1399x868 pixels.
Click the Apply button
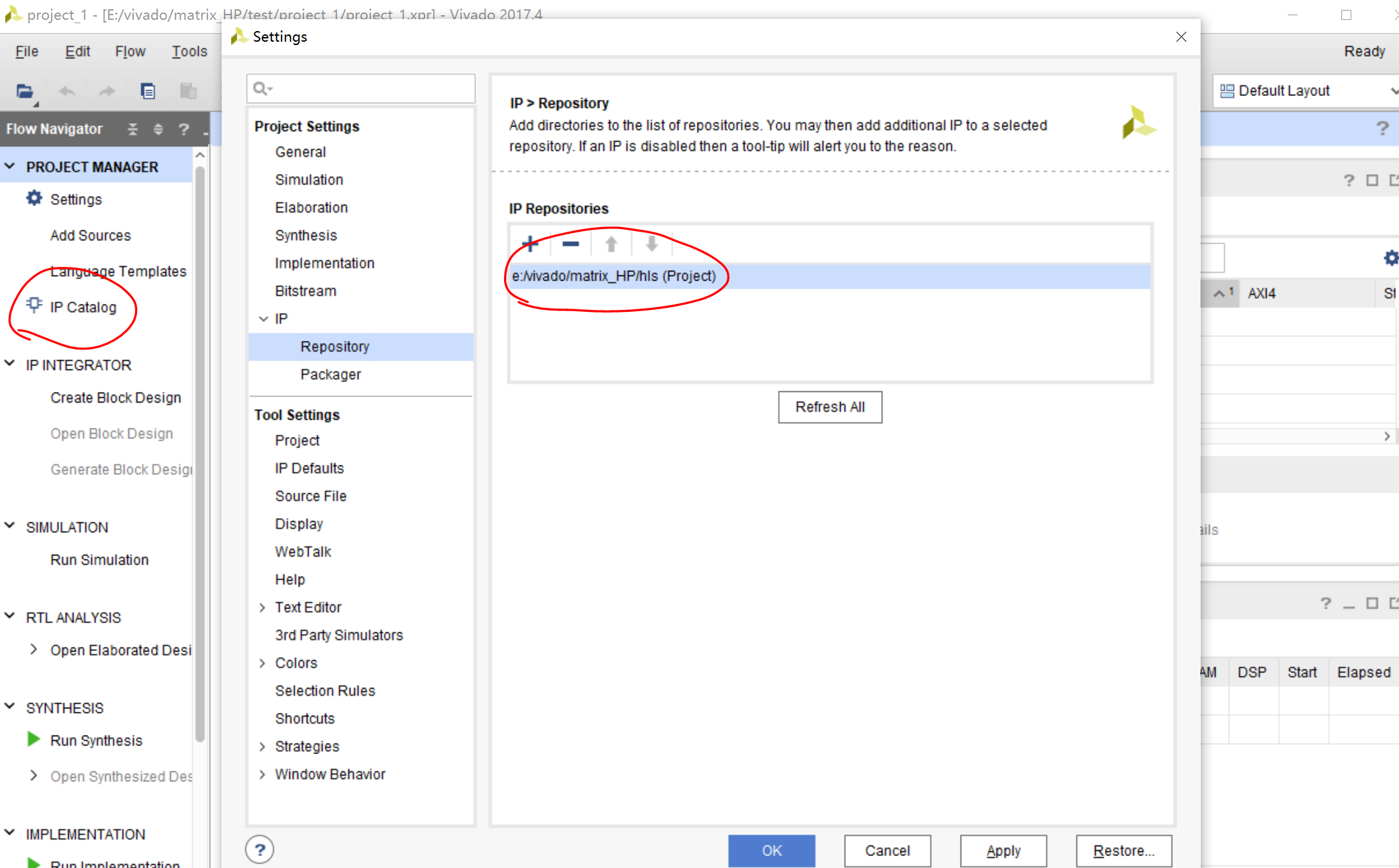[1003, 851]
